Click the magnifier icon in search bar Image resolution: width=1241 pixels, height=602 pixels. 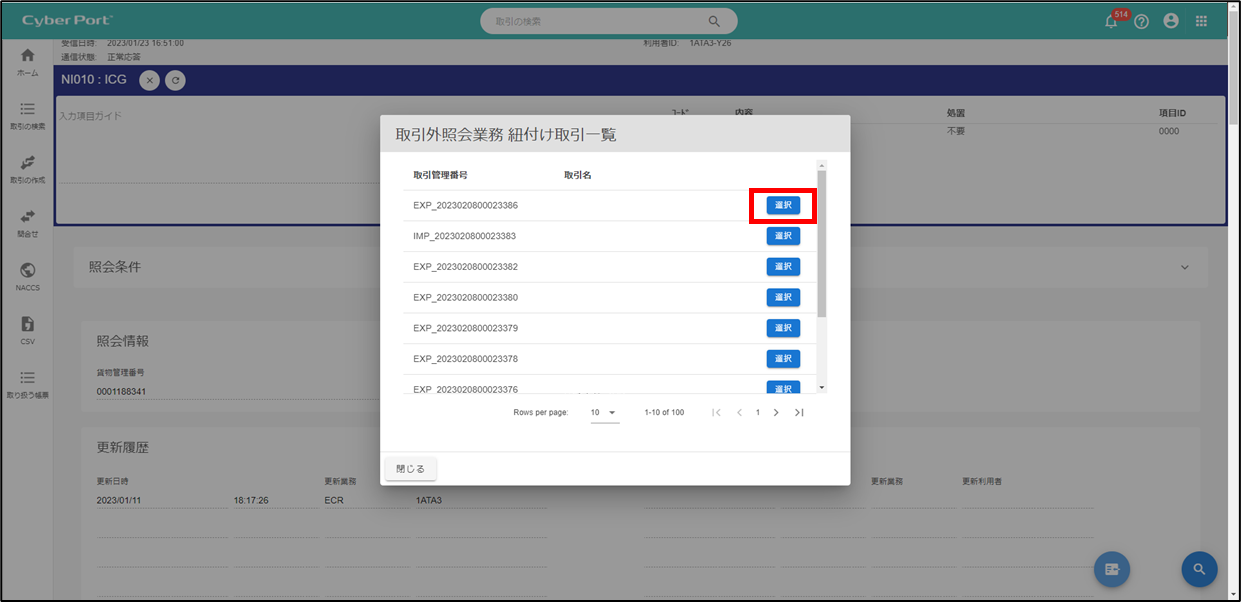tap(714, 21)
